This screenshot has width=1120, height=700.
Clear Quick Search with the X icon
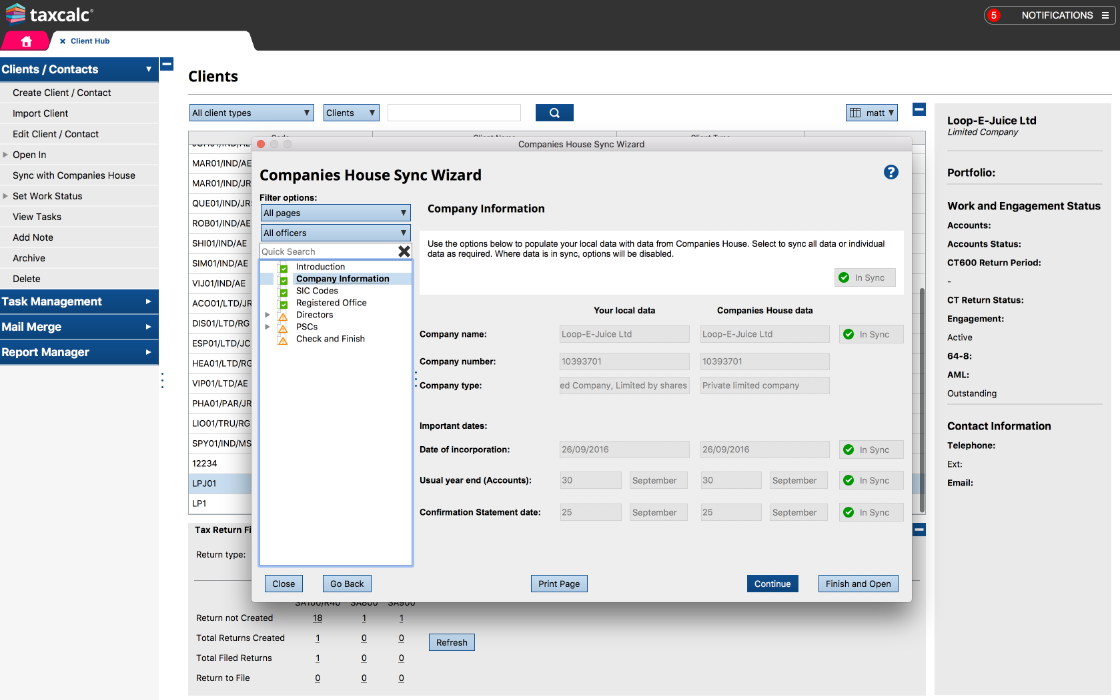coord(404,252)
